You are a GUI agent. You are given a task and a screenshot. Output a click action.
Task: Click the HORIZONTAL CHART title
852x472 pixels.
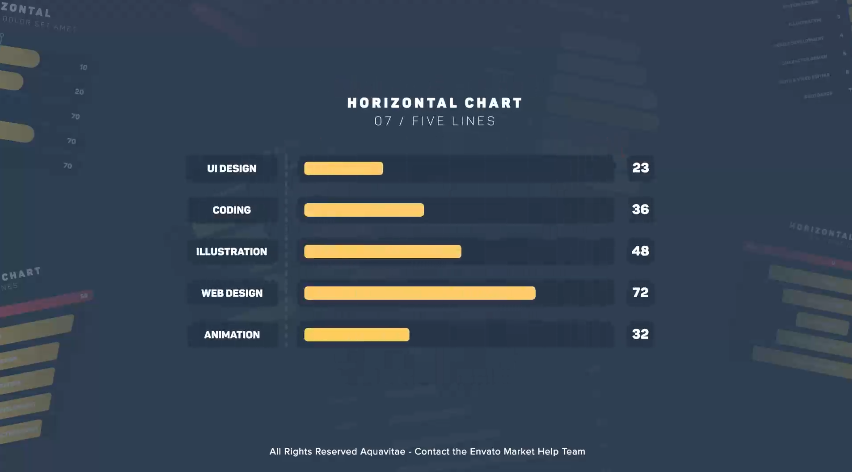pos(435,103)
